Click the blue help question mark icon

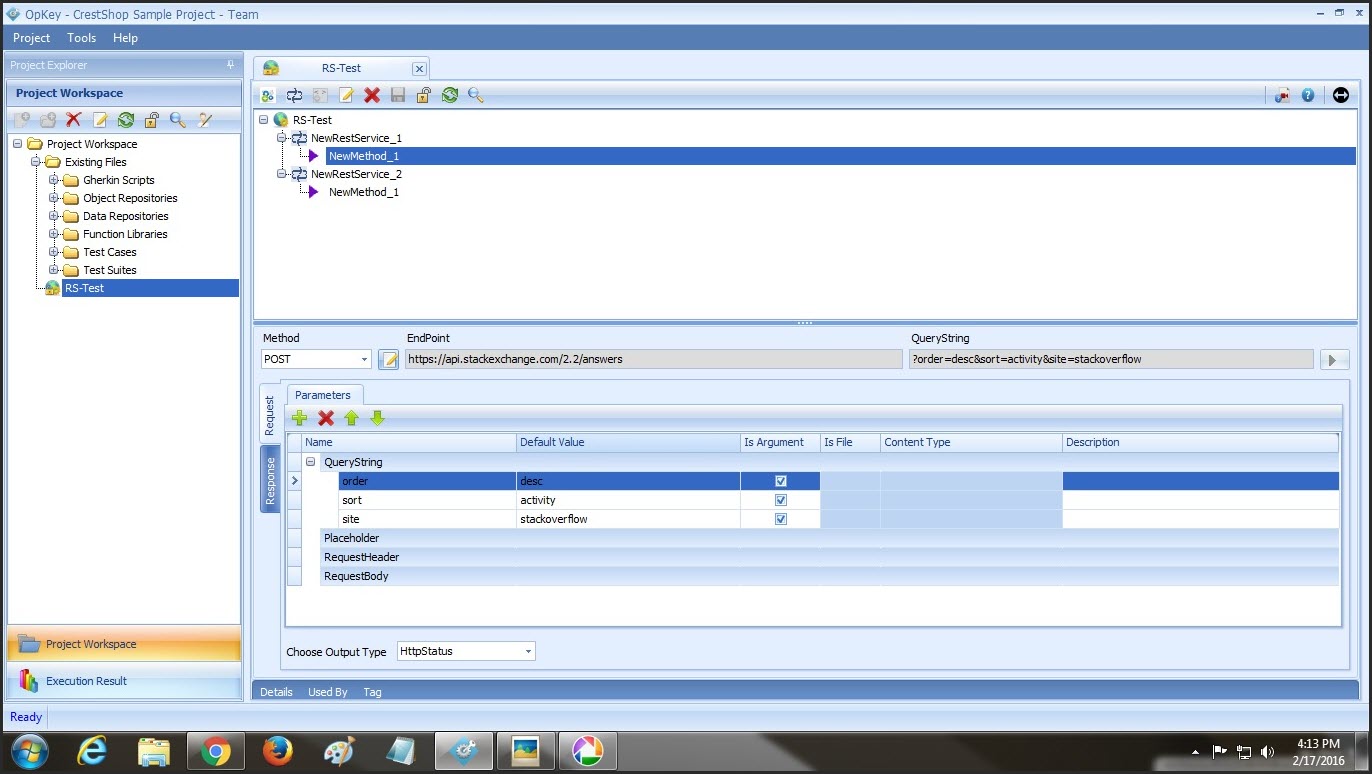[x=1308, y=95]
